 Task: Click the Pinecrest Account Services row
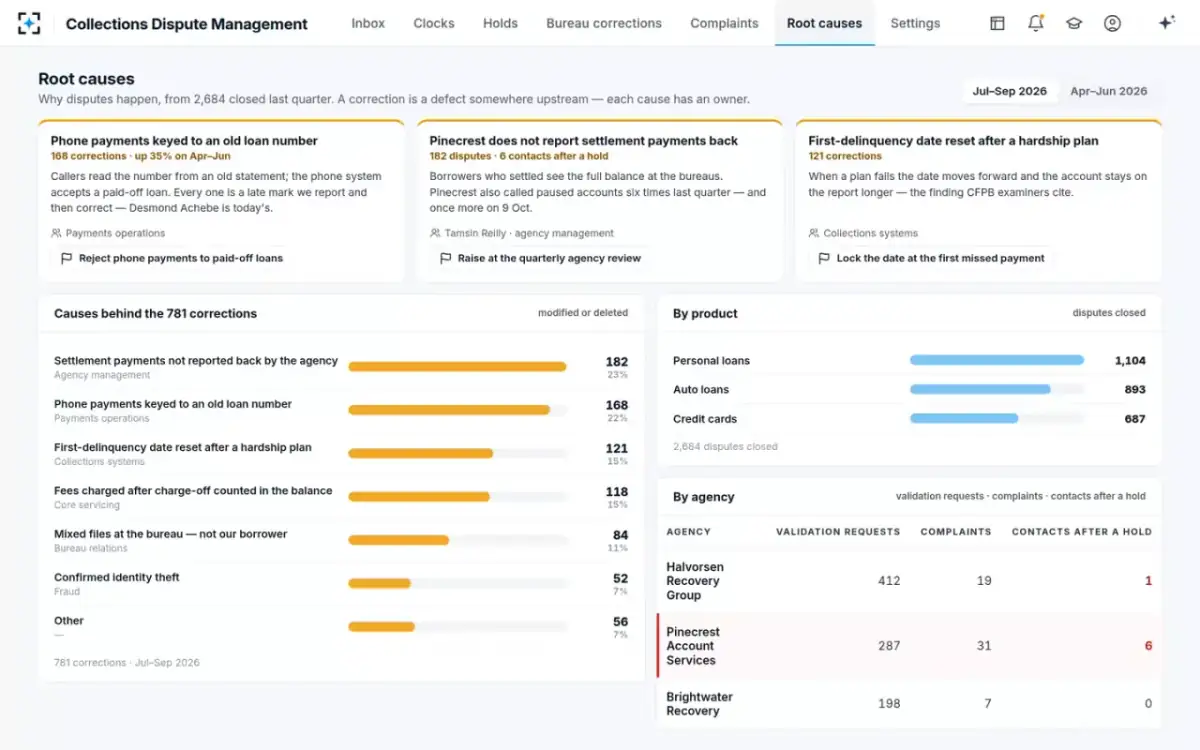(909, 646)
